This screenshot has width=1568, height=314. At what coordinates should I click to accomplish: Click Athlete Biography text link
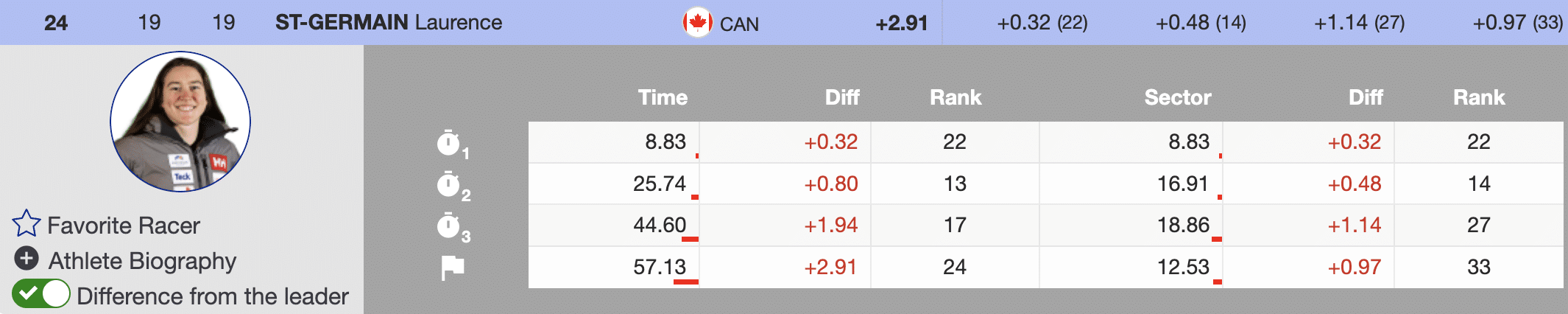coord(142,261)
